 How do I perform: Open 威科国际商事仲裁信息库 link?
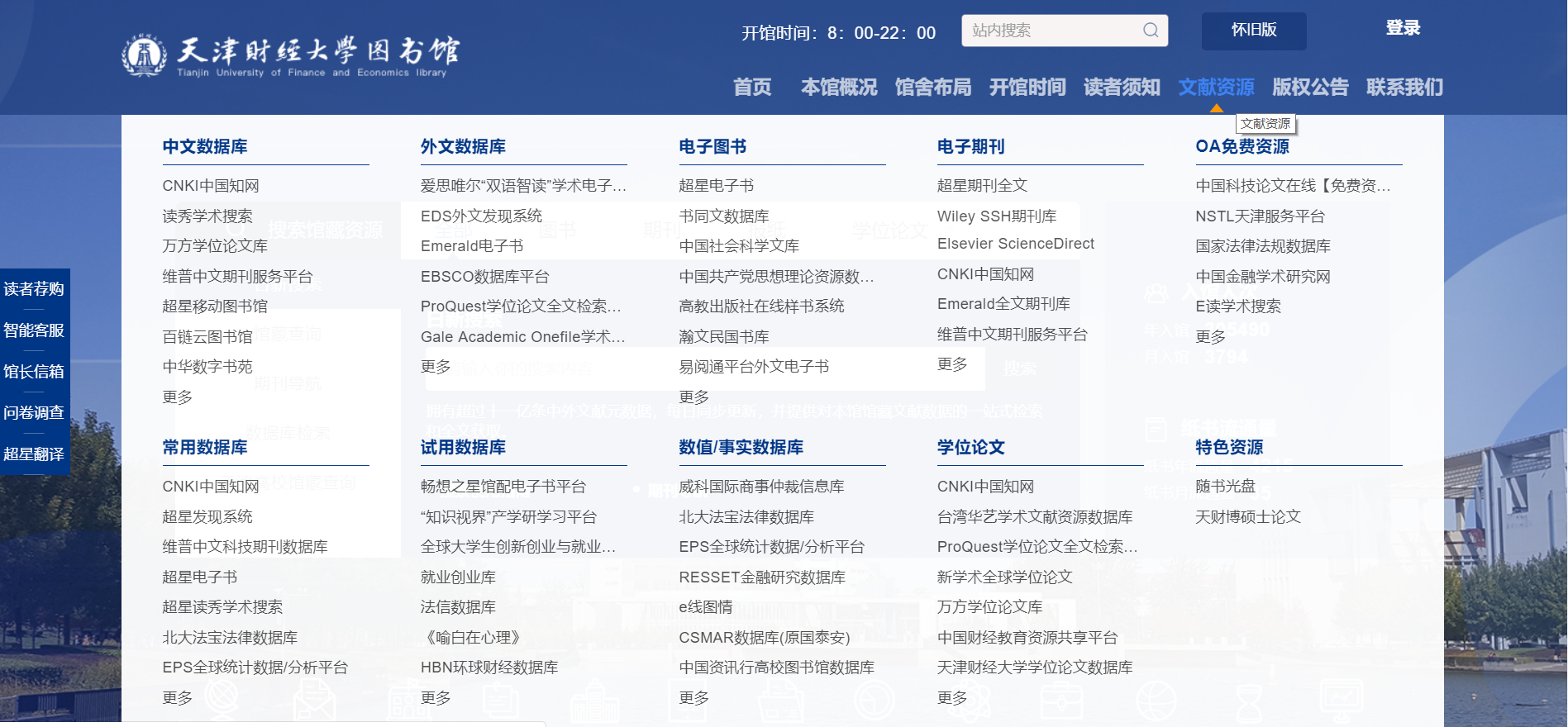[761, 487]
